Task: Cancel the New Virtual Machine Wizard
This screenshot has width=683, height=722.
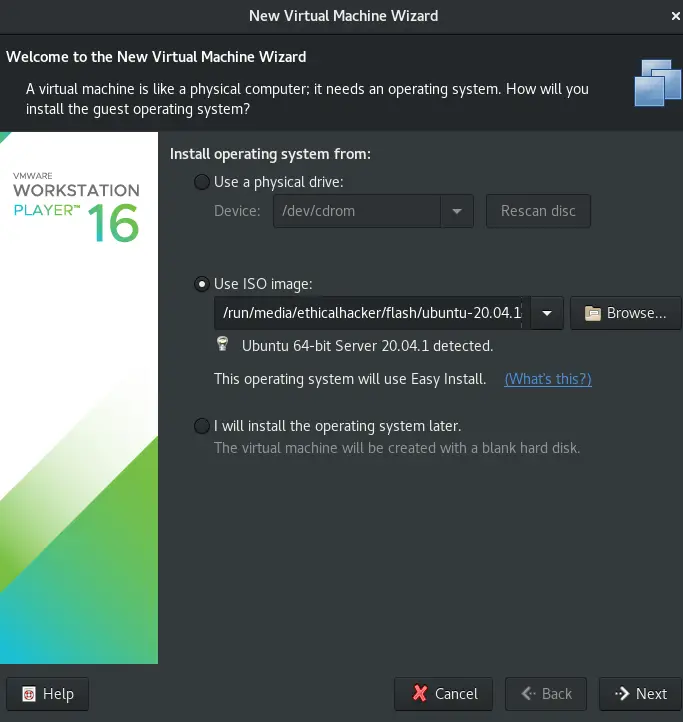Action: click(x=444, y=693)
